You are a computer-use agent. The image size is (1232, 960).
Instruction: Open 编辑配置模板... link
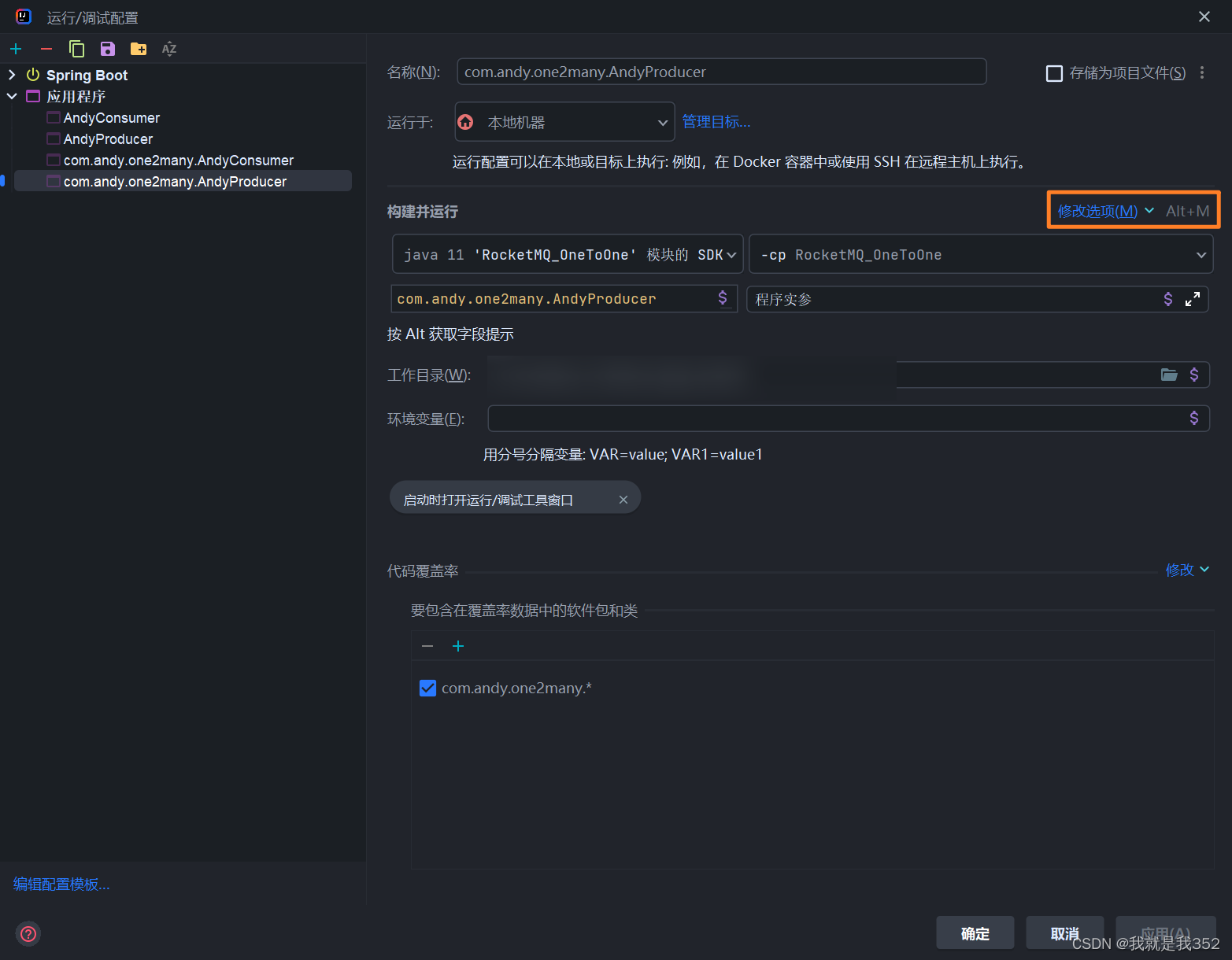(61, 884)
